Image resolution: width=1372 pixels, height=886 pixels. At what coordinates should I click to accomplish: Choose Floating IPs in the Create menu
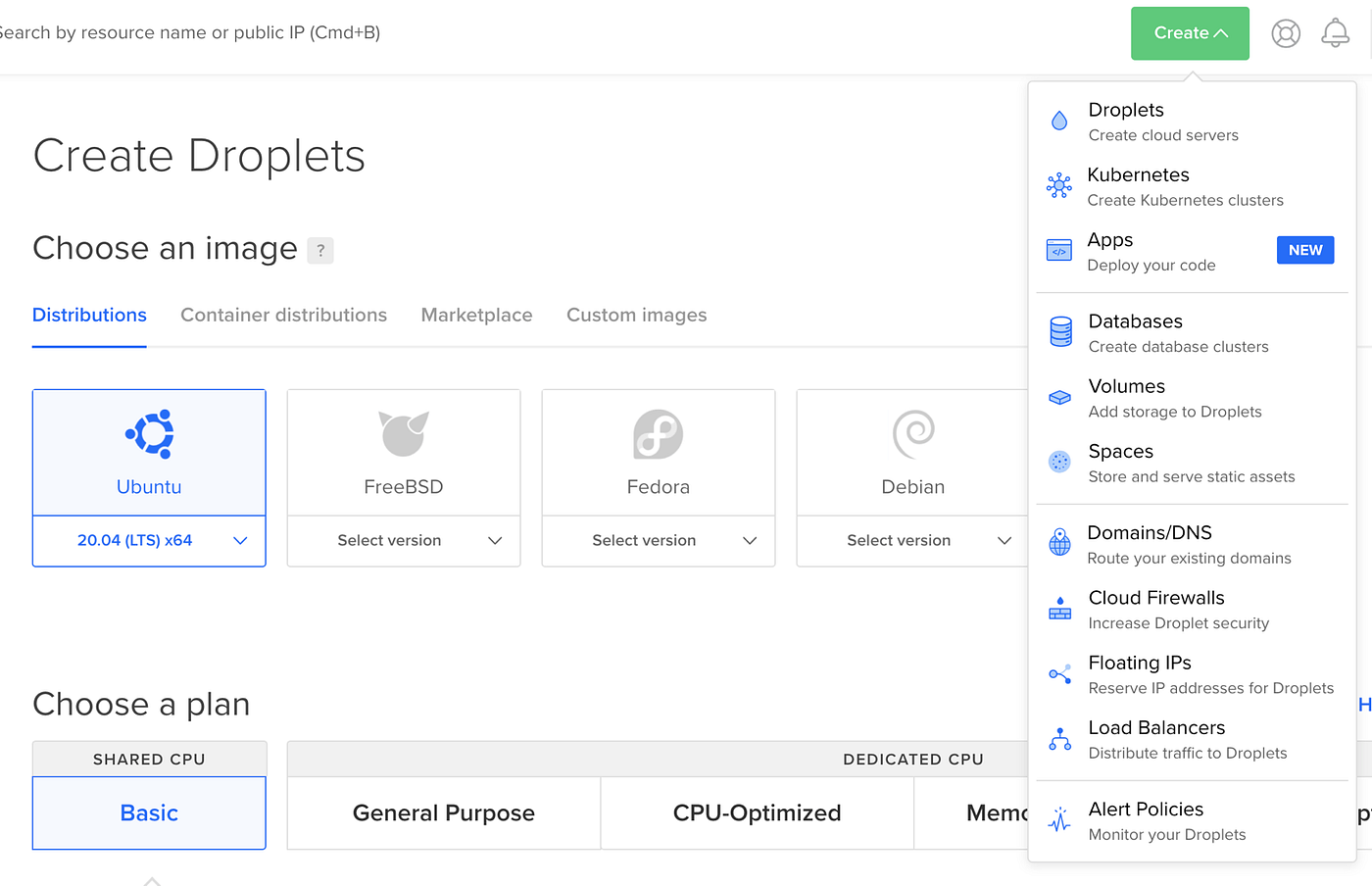[1192, 674]
